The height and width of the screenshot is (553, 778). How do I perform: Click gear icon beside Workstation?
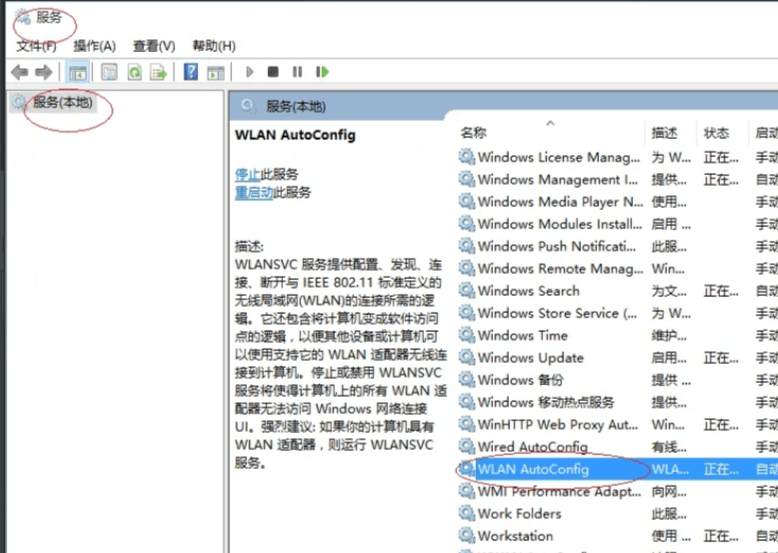tap(466, 535)
